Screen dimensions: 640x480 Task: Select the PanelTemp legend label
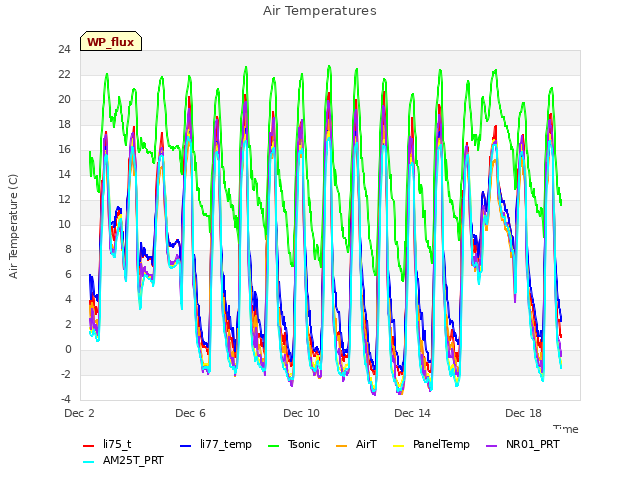(x=441, y=444)
